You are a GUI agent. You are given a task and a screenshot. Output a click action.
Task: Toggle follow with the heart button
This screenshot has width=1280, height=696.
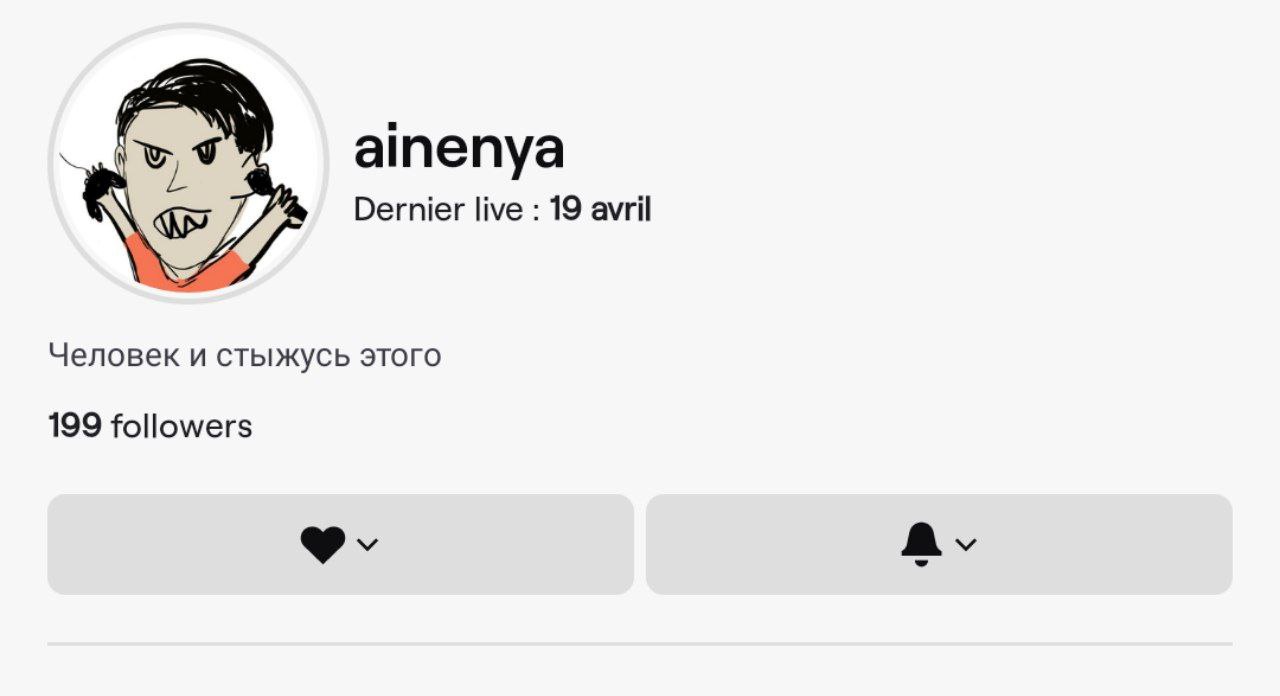(x=340, y=544)
